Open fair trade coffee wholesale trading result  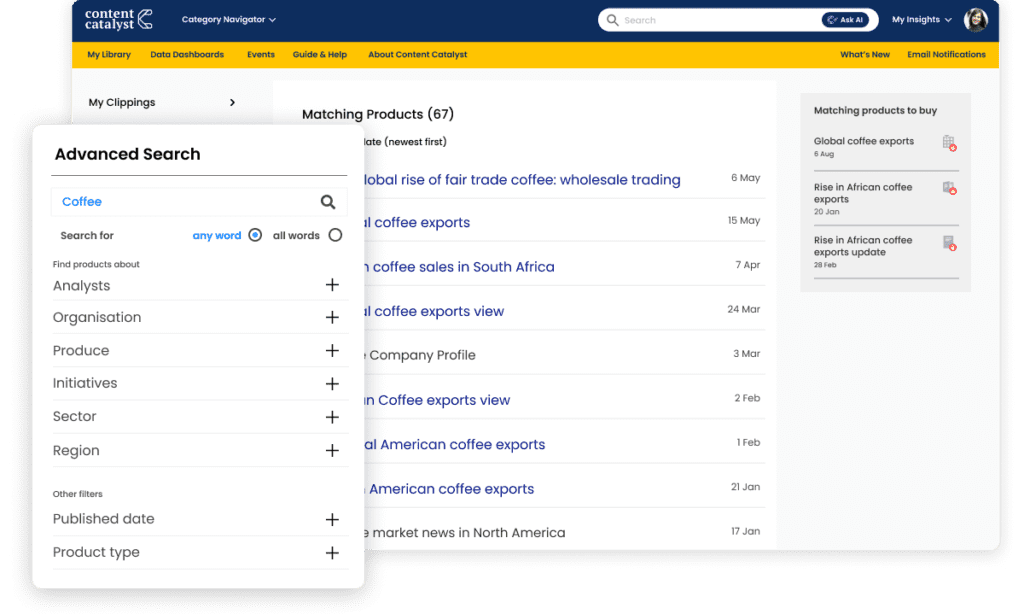(x=522, y=180)
